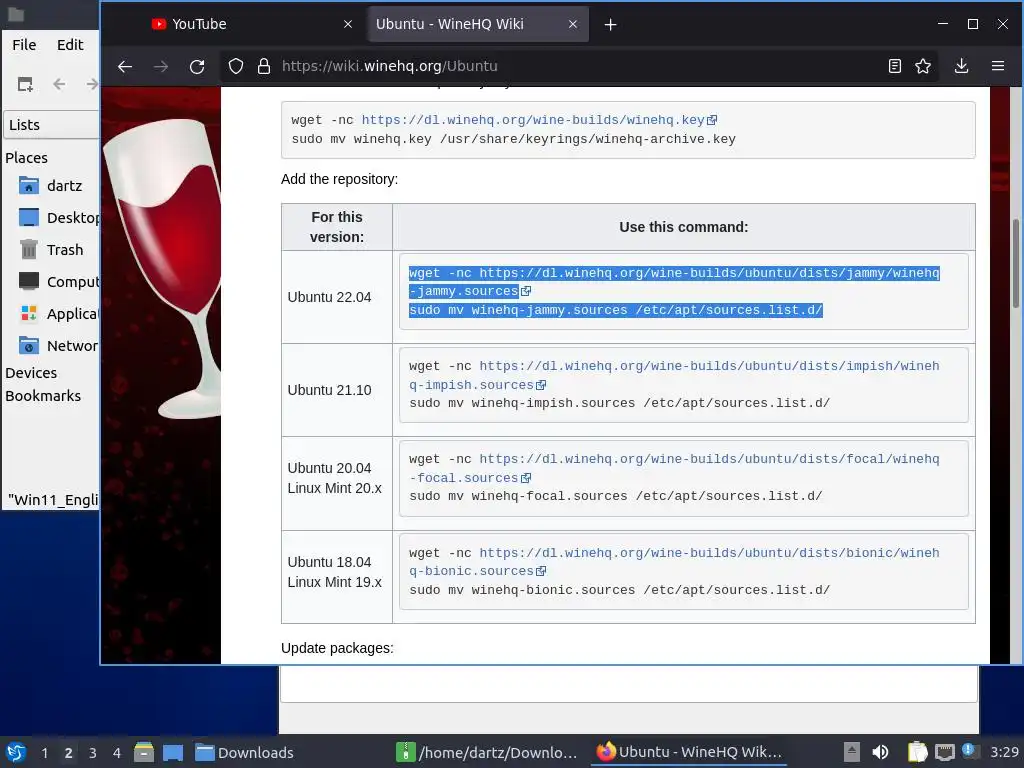Screen dimensions: 1024x768
Task: Toggle Firefox reader view
Action: click(x=895, y=66)
